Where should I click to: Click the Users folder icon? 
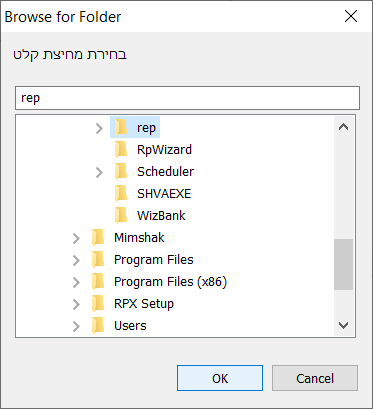click(x=98, y=325)
